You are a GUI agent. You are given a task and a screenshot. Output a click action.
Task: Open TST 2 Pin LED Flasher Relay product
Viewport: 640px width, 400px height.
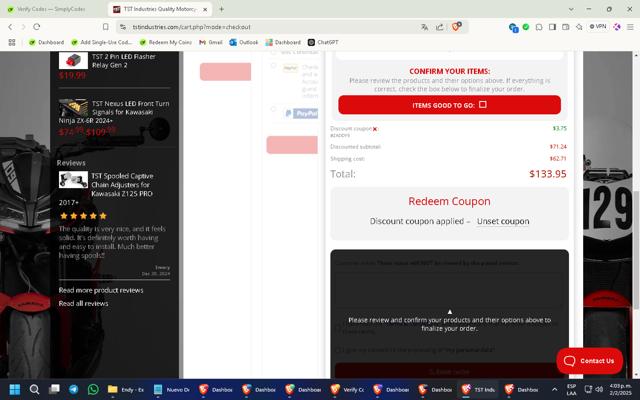tap(124, 61)
